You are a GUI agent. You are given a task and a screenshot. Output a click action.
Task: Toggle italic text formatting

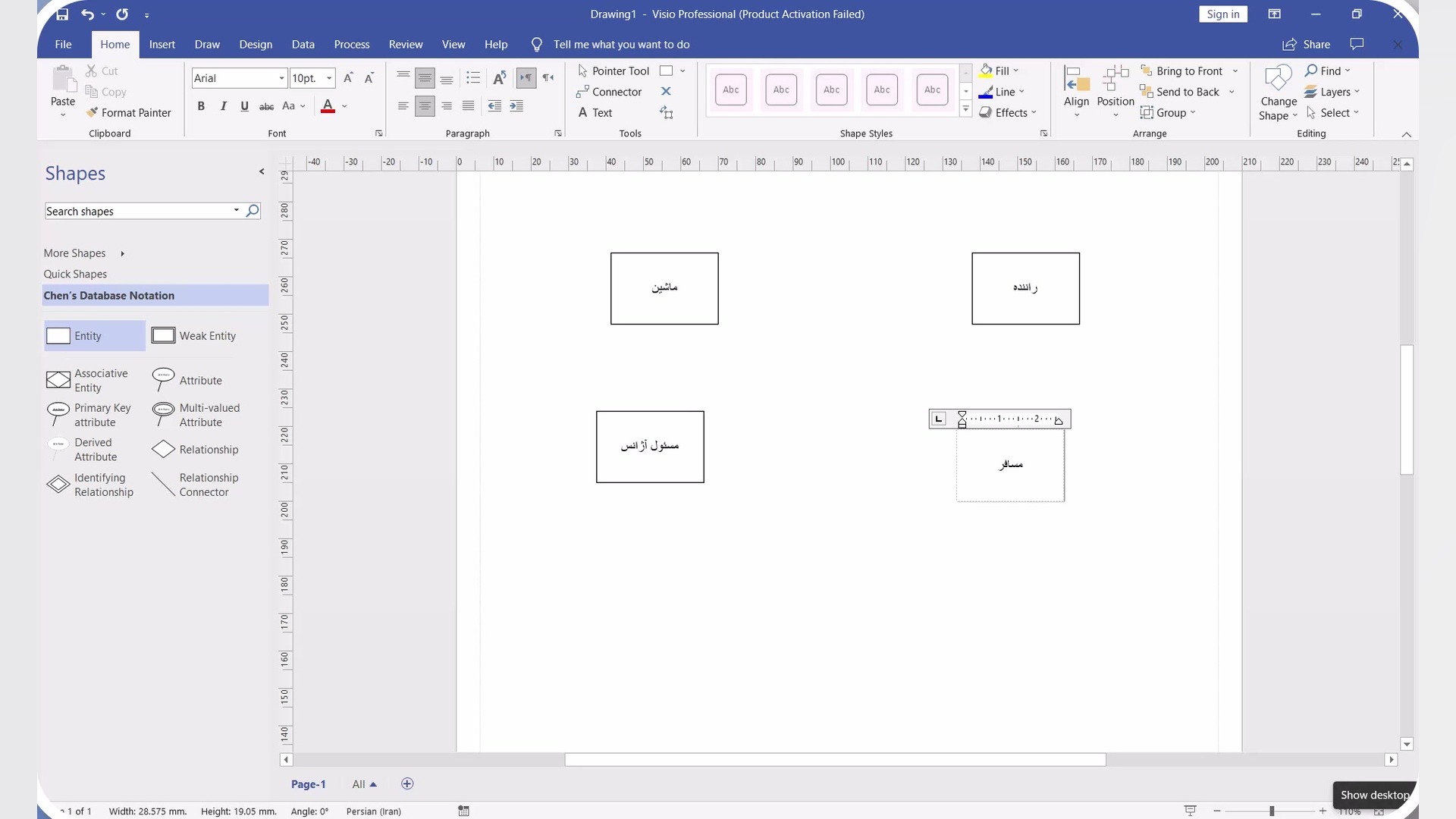point(223,106)
